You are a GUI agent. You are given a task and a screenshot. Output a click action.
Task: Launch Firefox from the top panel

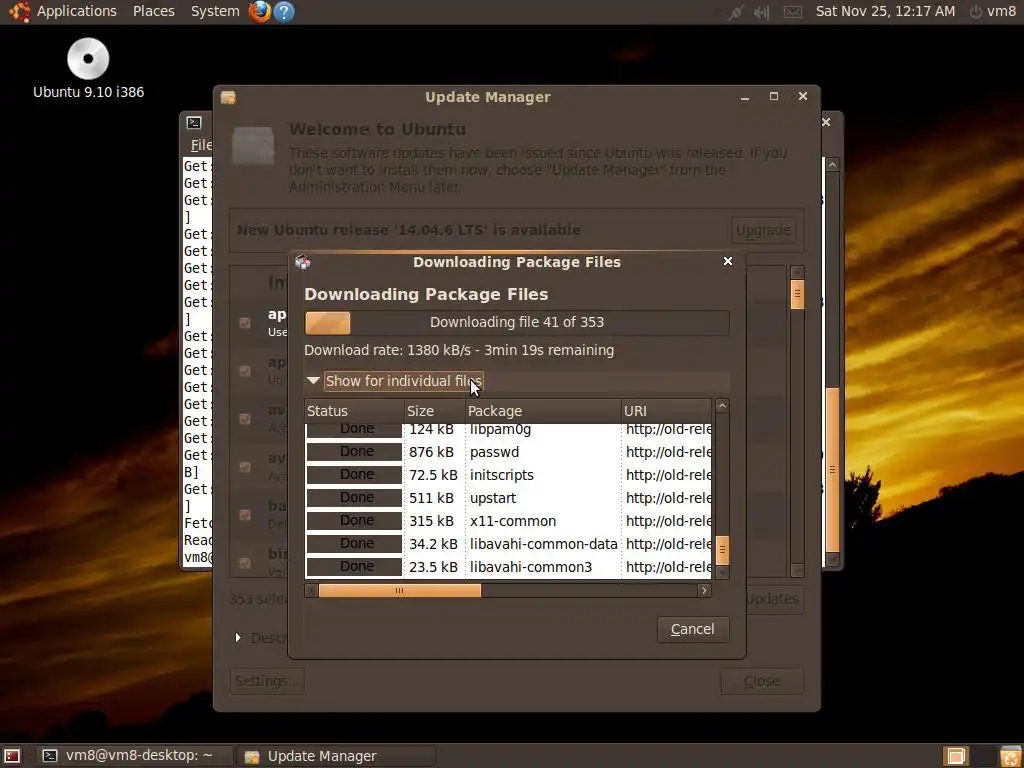(x=260, y=11)
